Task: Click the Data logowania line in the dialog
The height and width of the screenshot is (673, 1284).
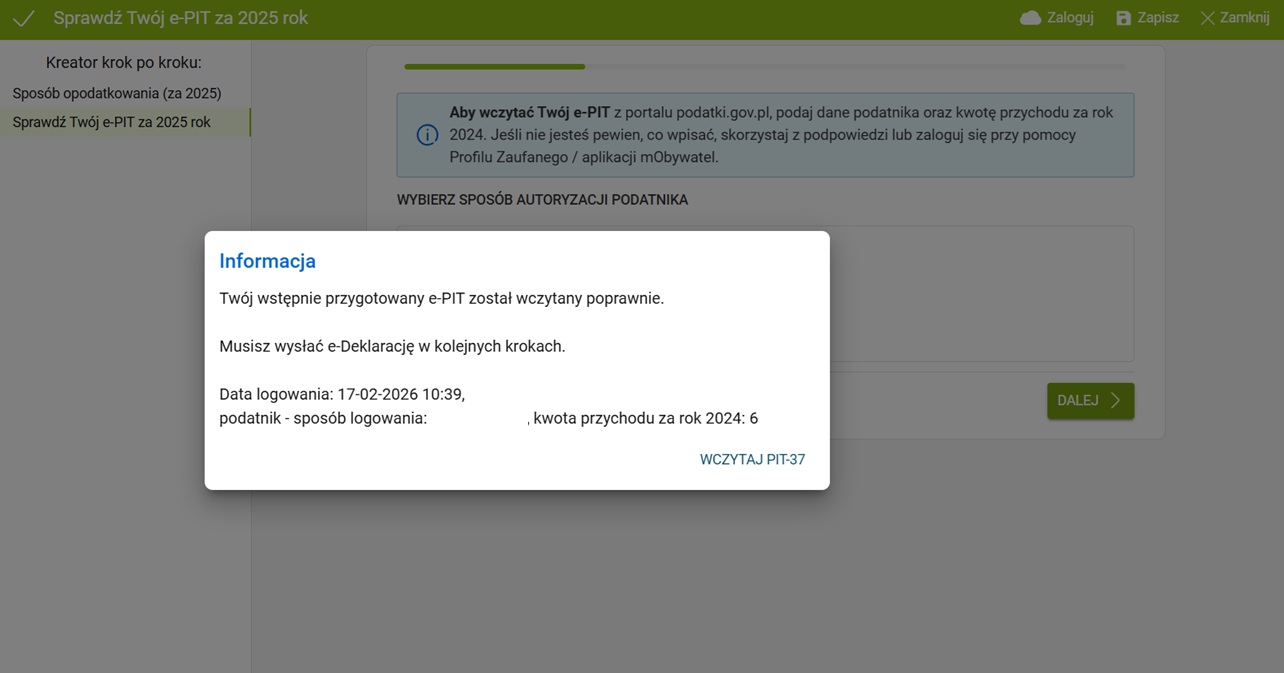Action: tap(342, 394)
